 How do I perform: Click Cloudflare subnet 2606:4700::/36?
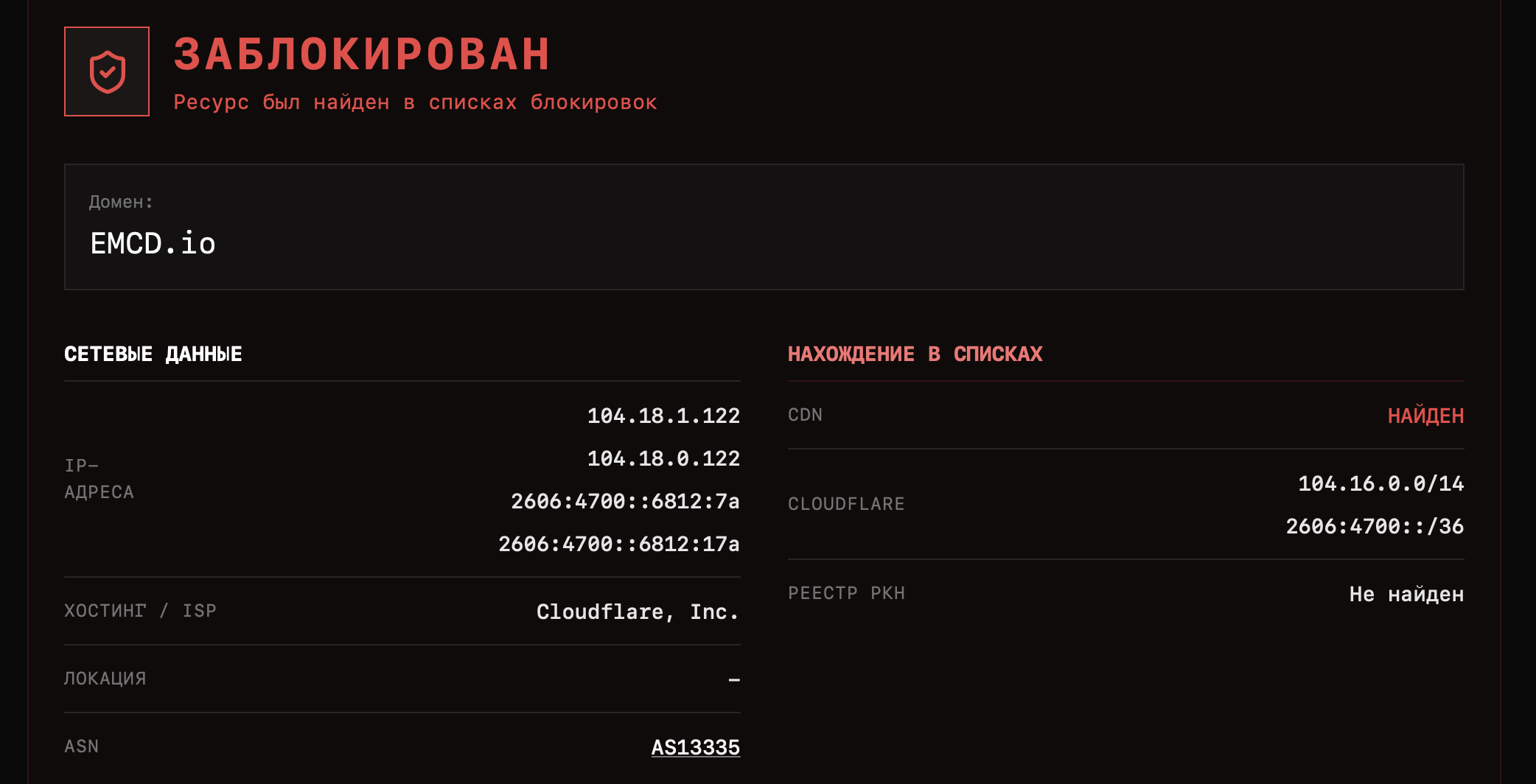[1375, 526]
